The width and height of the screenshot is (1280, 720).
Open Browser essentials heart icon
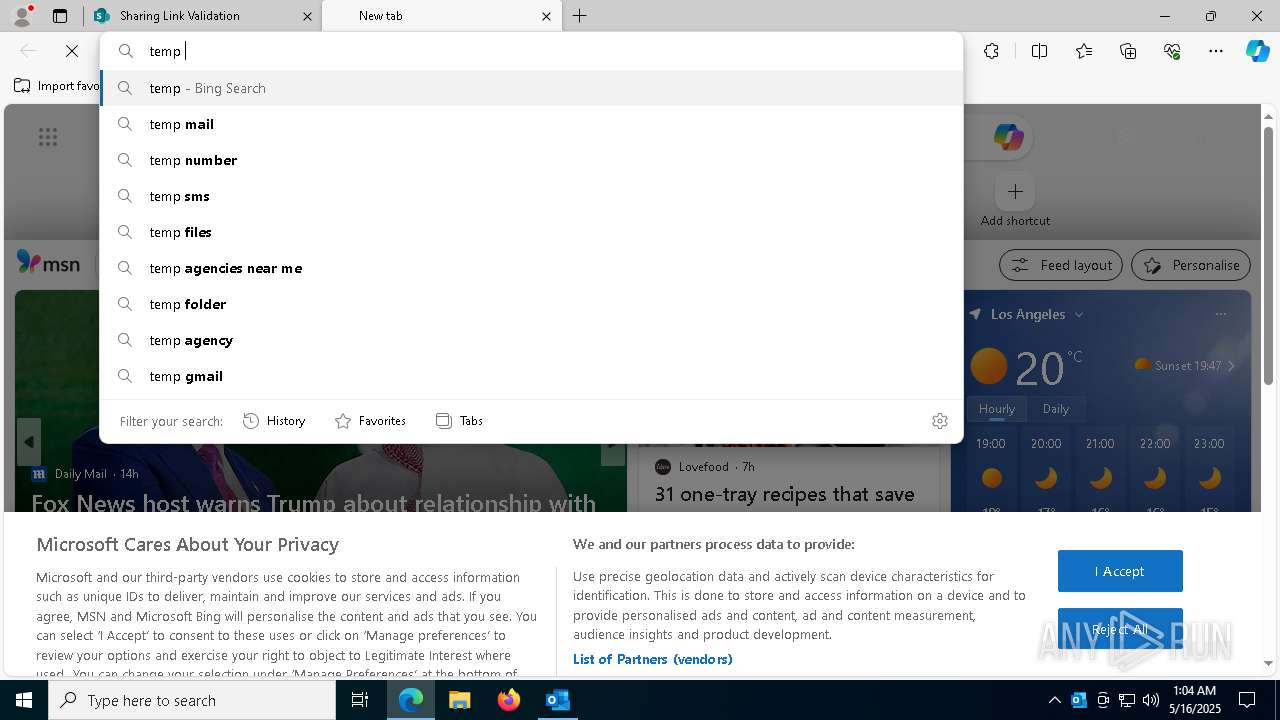tap(1172, 51)
